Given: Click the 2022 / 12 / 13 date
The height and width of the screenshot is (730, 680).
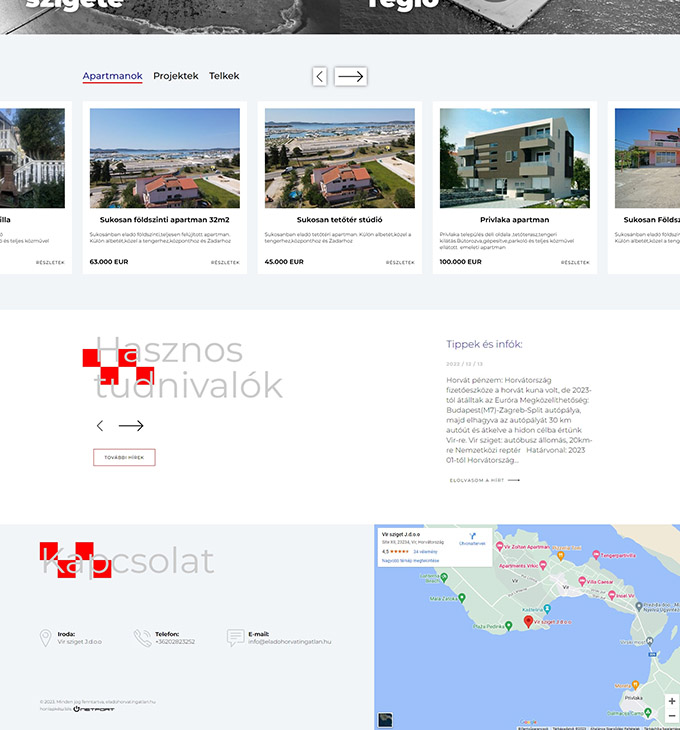Looking at the screenshot, I should click(x=465, y=364).
